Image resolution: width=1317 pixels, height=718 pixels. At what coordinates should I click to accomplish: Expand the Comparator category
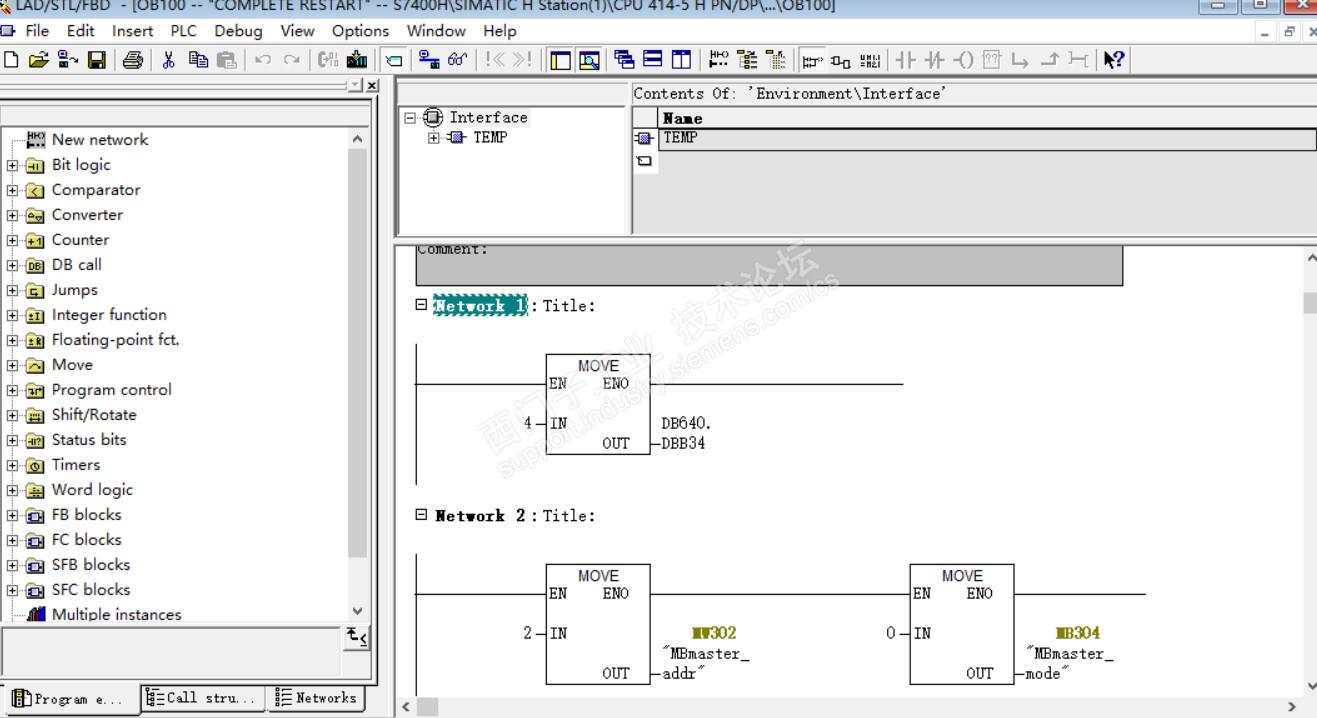pos(12,190)
